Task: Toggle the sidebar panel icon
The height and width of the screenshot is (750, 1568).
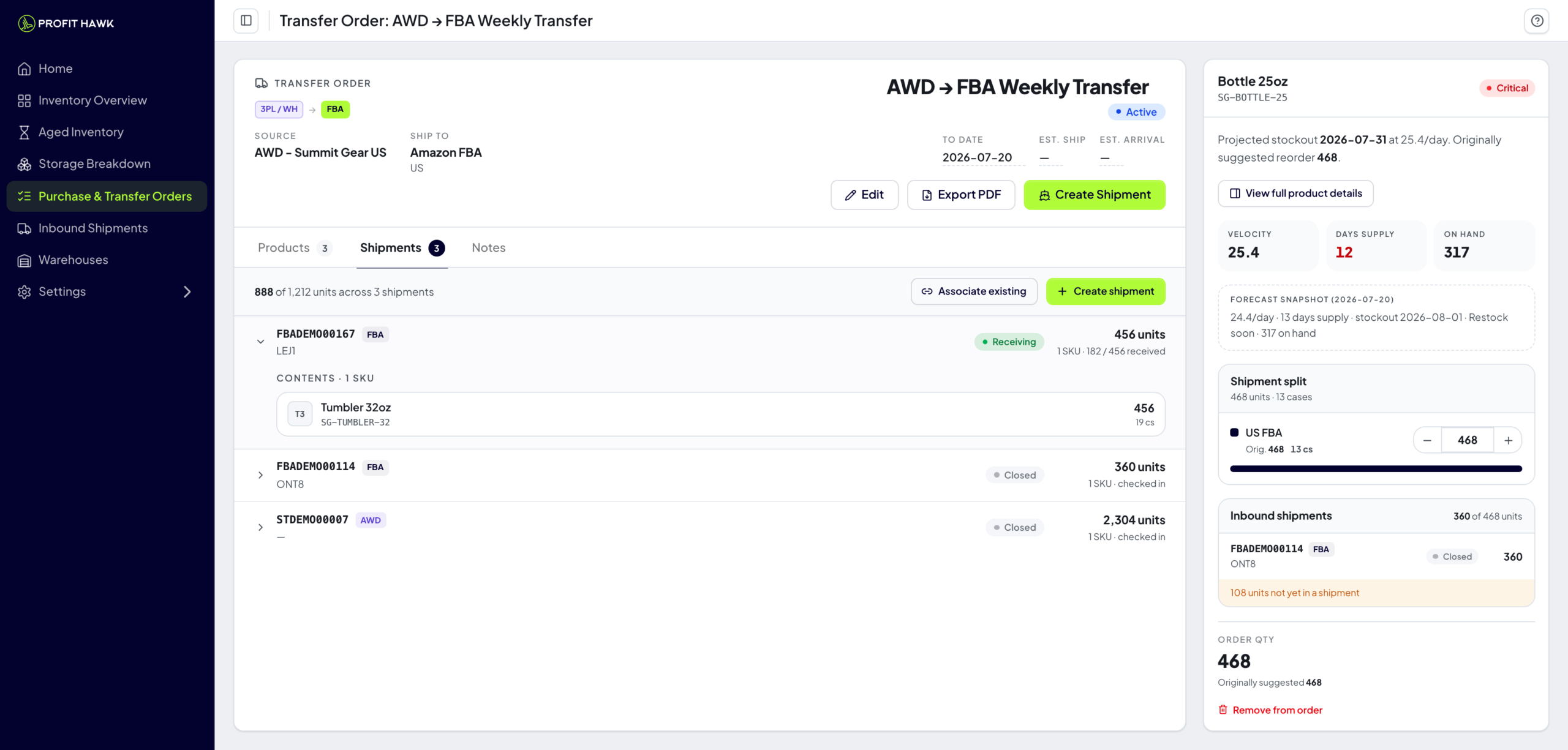Action: click(246, 21)
